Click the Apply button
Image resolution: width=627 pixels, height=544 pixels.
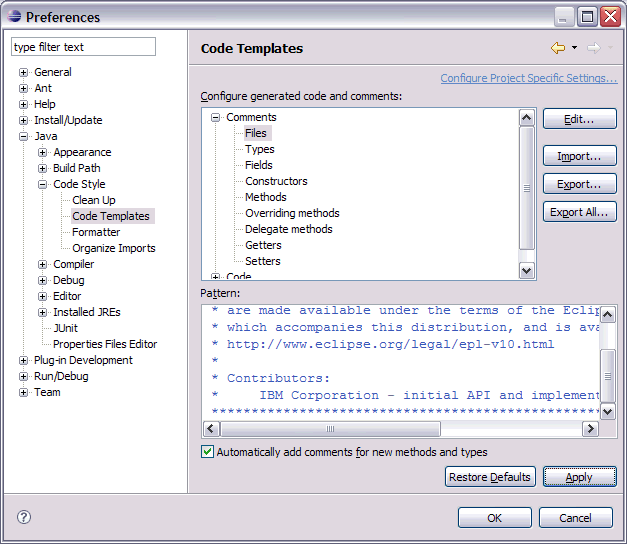coord(579,477)
